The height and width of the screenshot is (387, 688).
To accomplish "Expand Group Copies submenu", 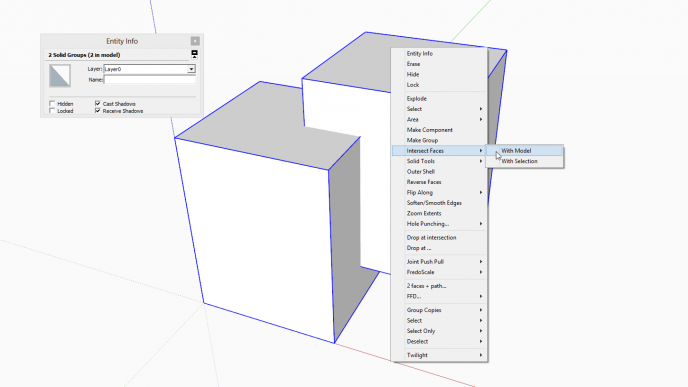I will pyautogui.click(x=439, y=310).
